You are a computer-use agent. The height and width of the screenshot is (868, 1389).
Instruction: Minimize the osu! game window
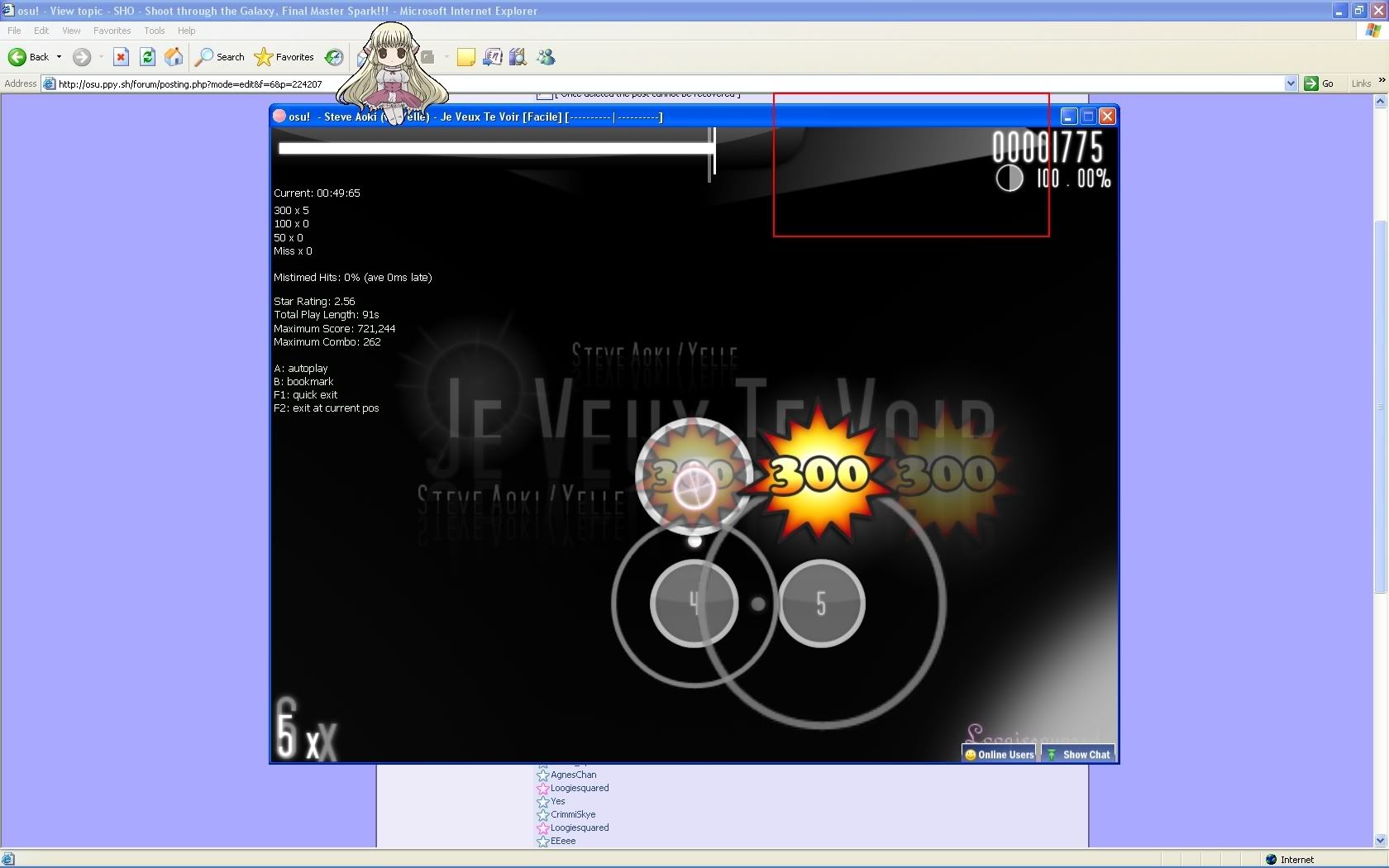click(x=1069, y=117)
